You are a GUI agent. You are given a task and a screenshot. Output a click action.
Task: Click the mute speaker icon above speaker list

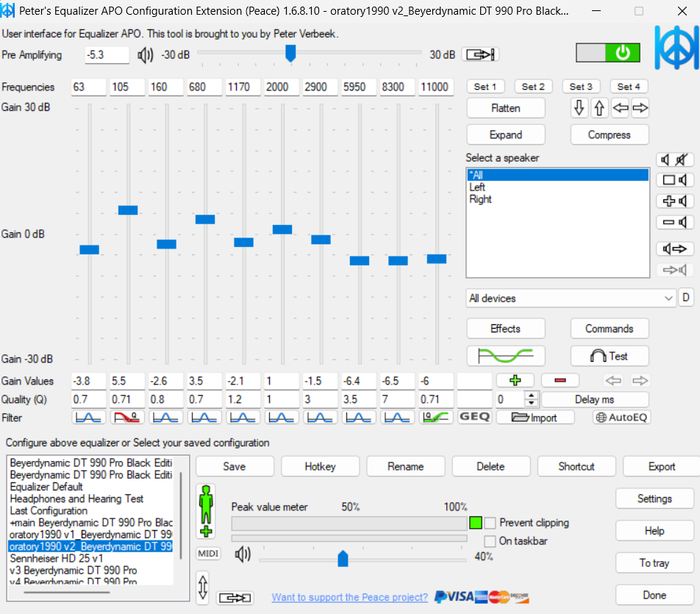675,159
